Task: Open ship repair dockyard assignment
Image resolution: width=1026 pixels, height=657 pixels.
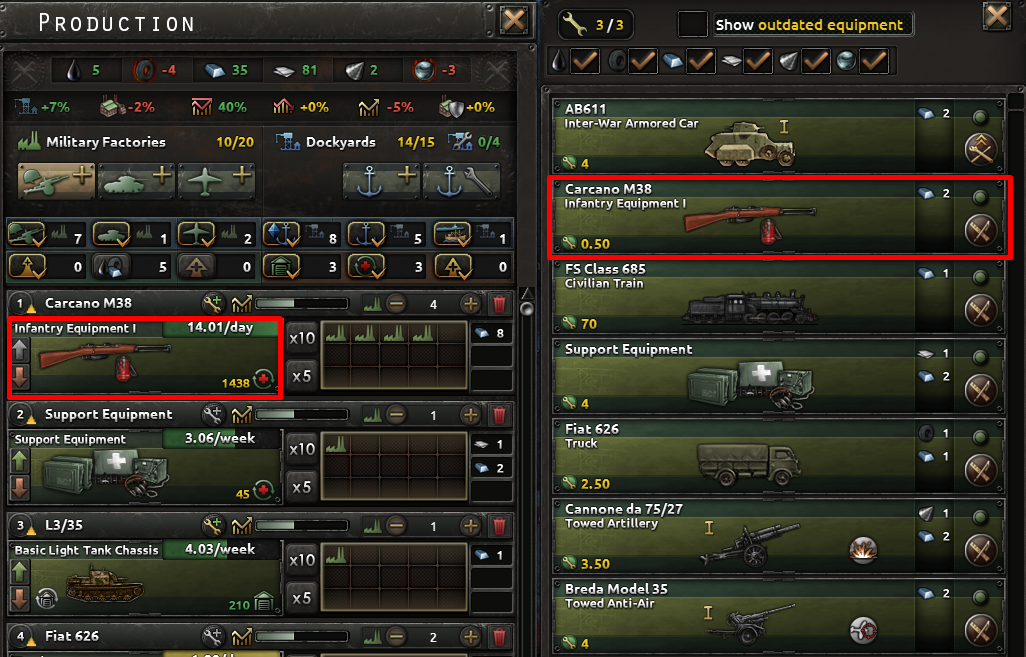Action: 461,180
